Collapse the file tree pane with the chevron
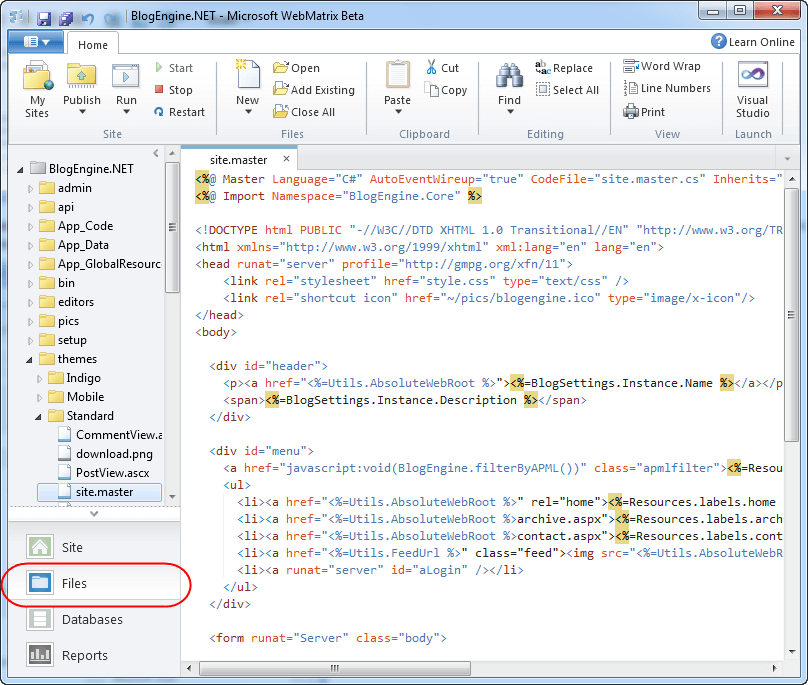808x685 pixels. [156, 153]
